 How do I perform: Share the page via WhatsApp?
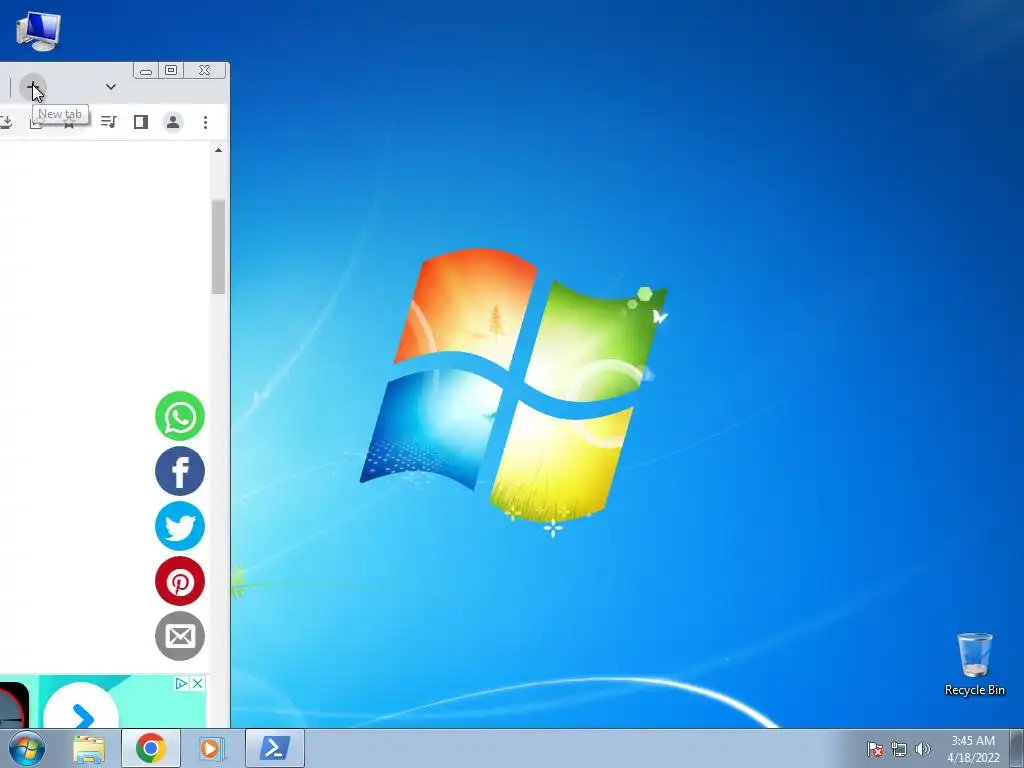pyautogui.click(x=180, y=416)
